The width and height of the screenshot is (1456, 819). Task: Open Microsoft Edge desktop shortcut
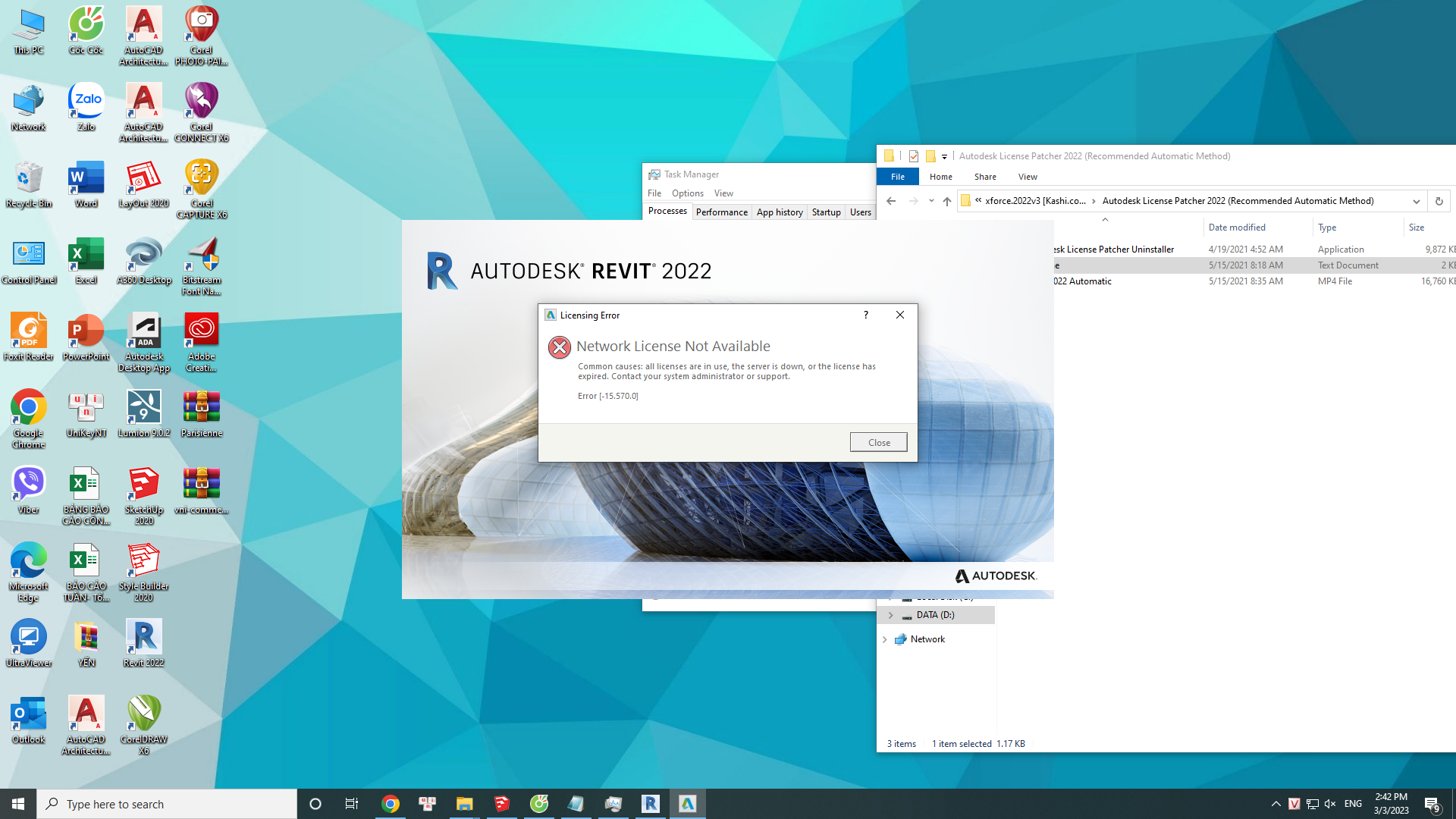[29, 573]
